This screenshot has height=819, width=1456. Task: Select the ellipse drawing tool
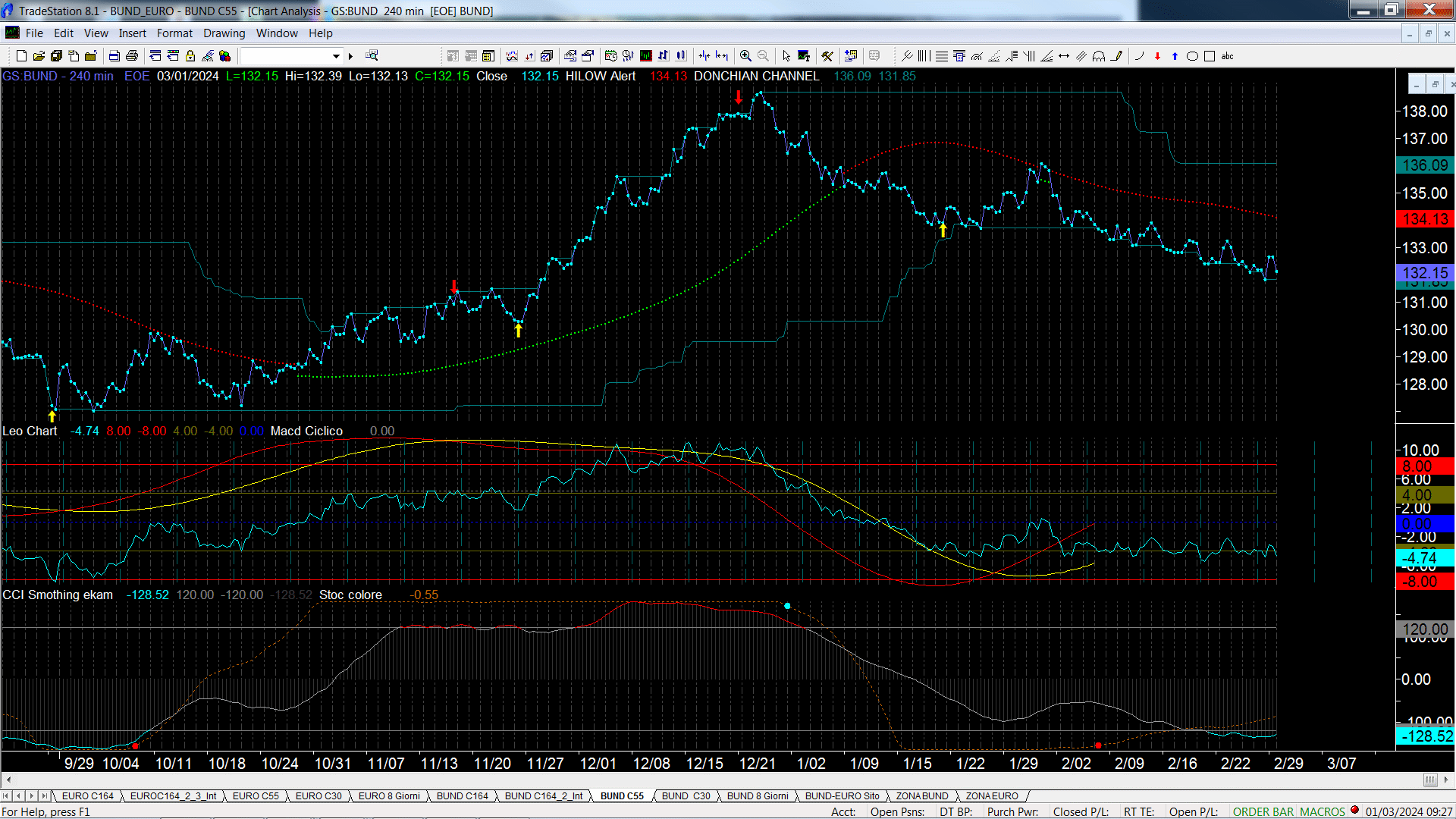1192,56
